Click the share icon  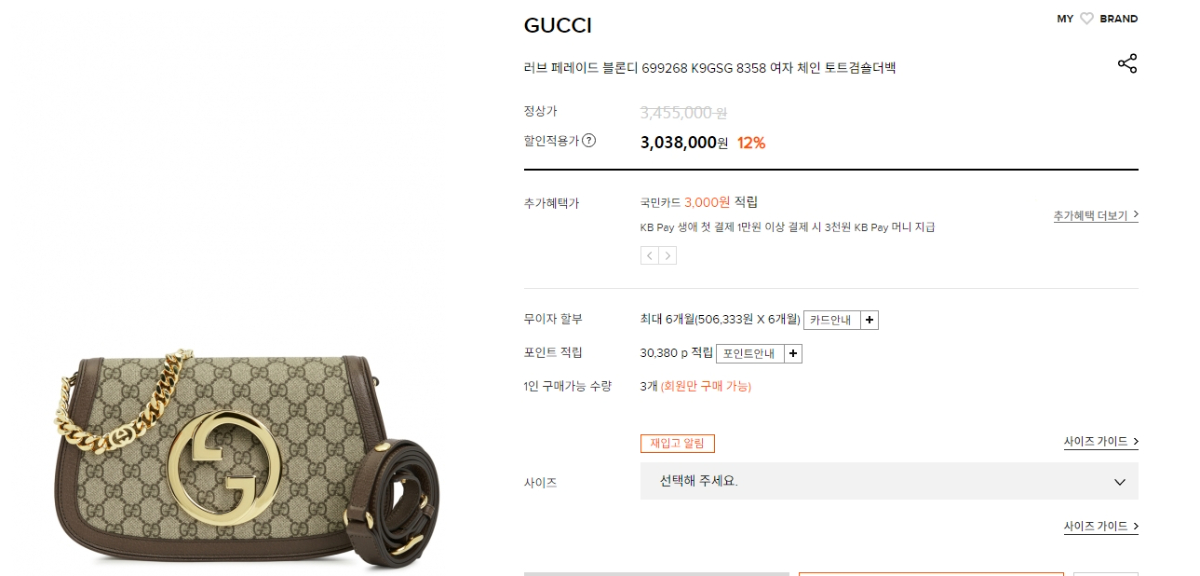[x=1127, y=64]
